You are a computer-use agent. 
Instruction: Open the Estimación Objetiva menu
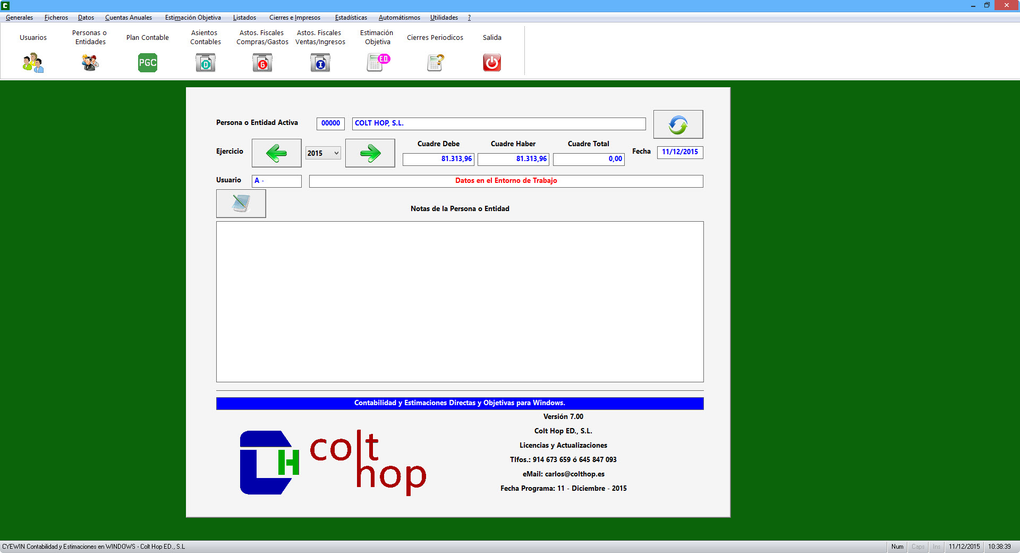(193, 18)
